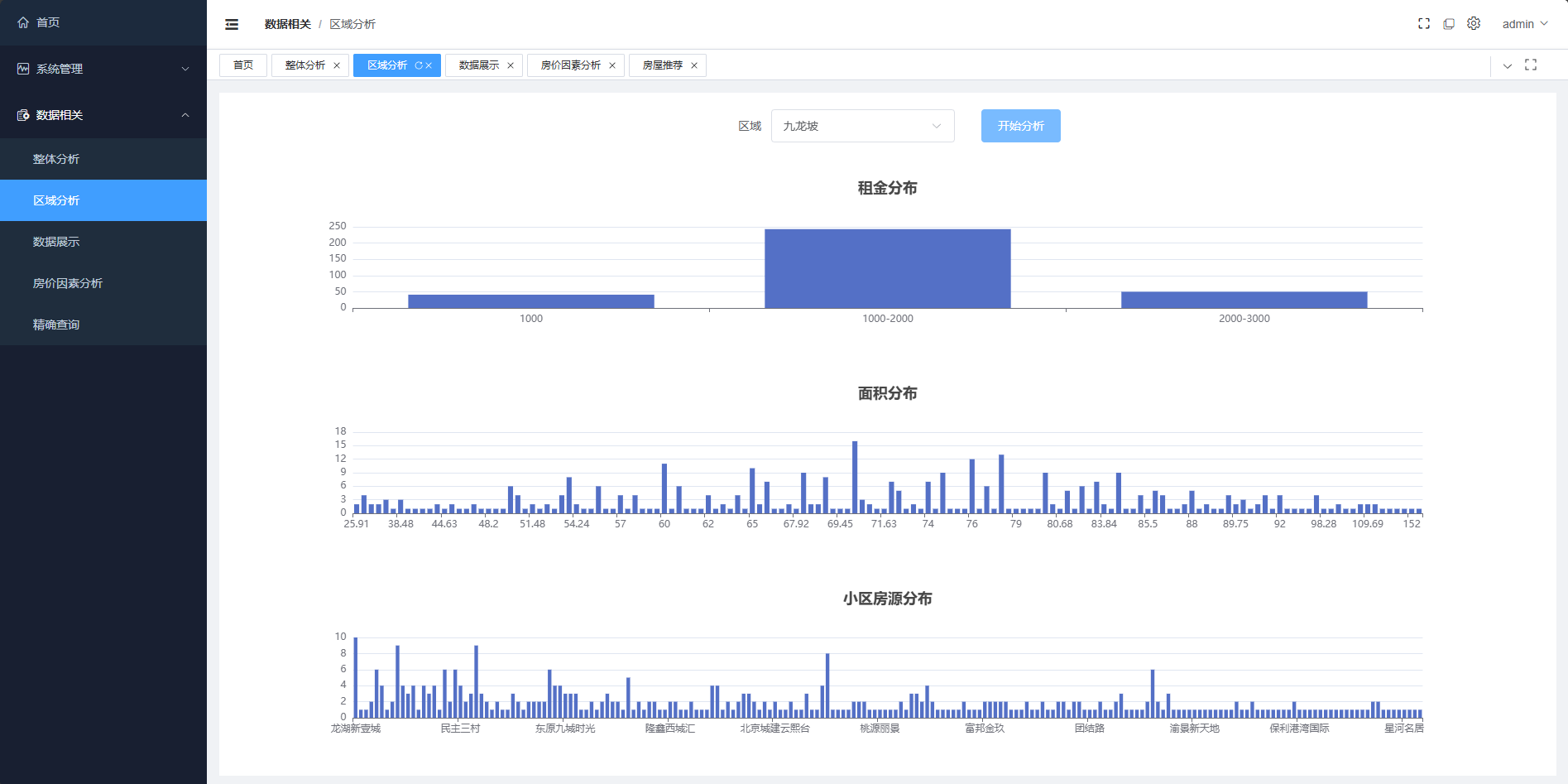Screen dimensions: 1568x784
Task: Click the 东原九城时光 axis label
Action: pyautogui.click(x=565, y=729)
